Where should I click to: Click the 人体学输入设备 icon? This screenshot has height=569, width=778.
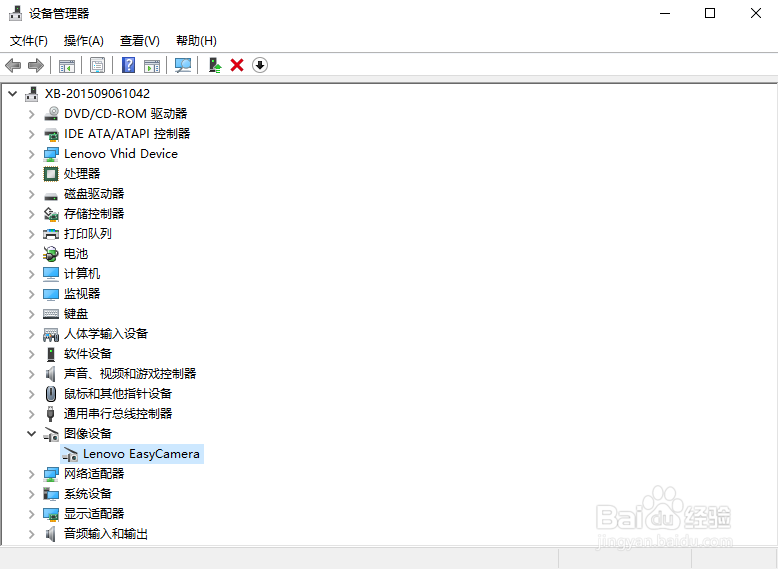51,334
